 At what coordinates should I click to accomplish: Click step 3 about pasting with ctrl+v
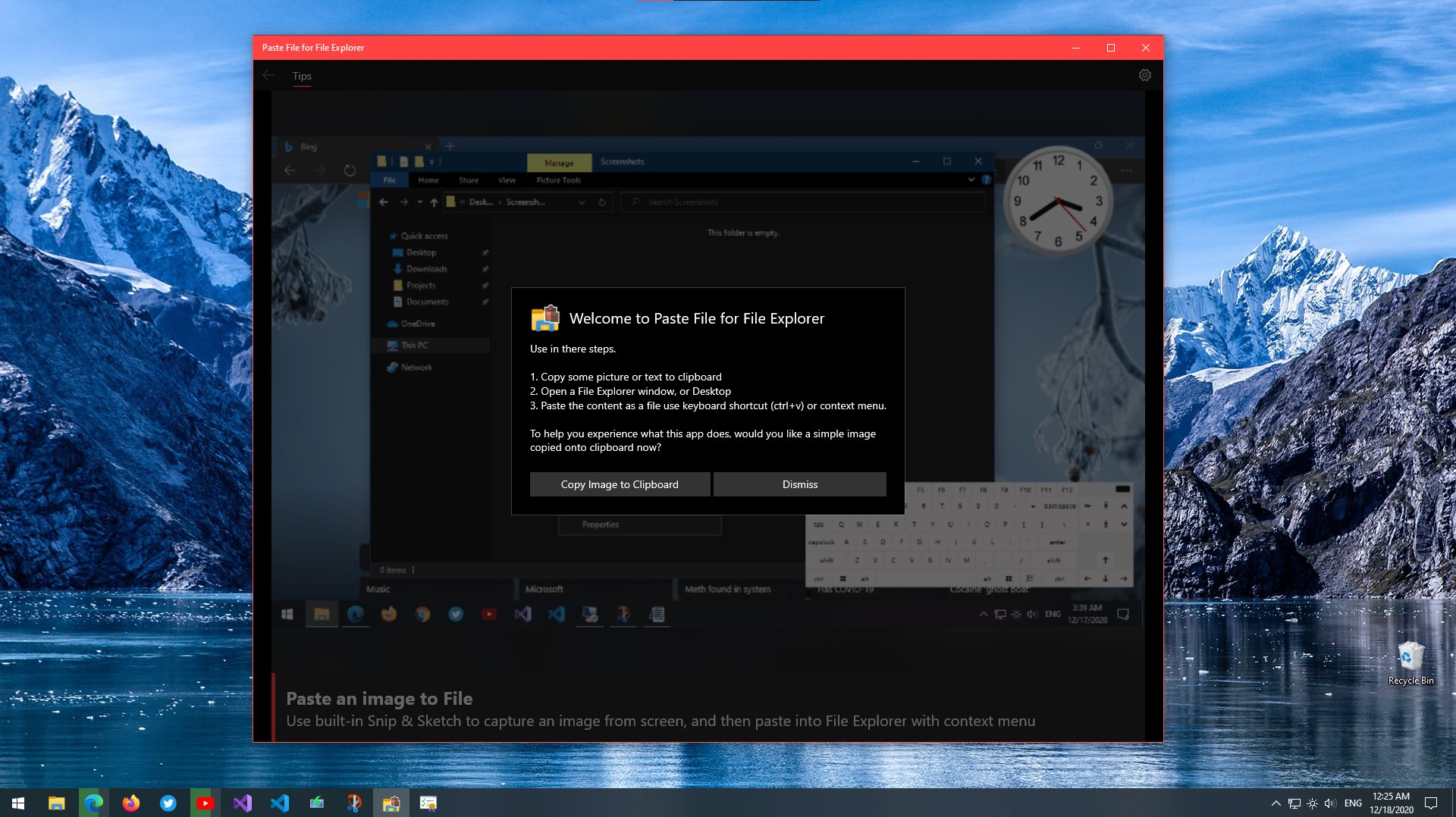point(708,405)
